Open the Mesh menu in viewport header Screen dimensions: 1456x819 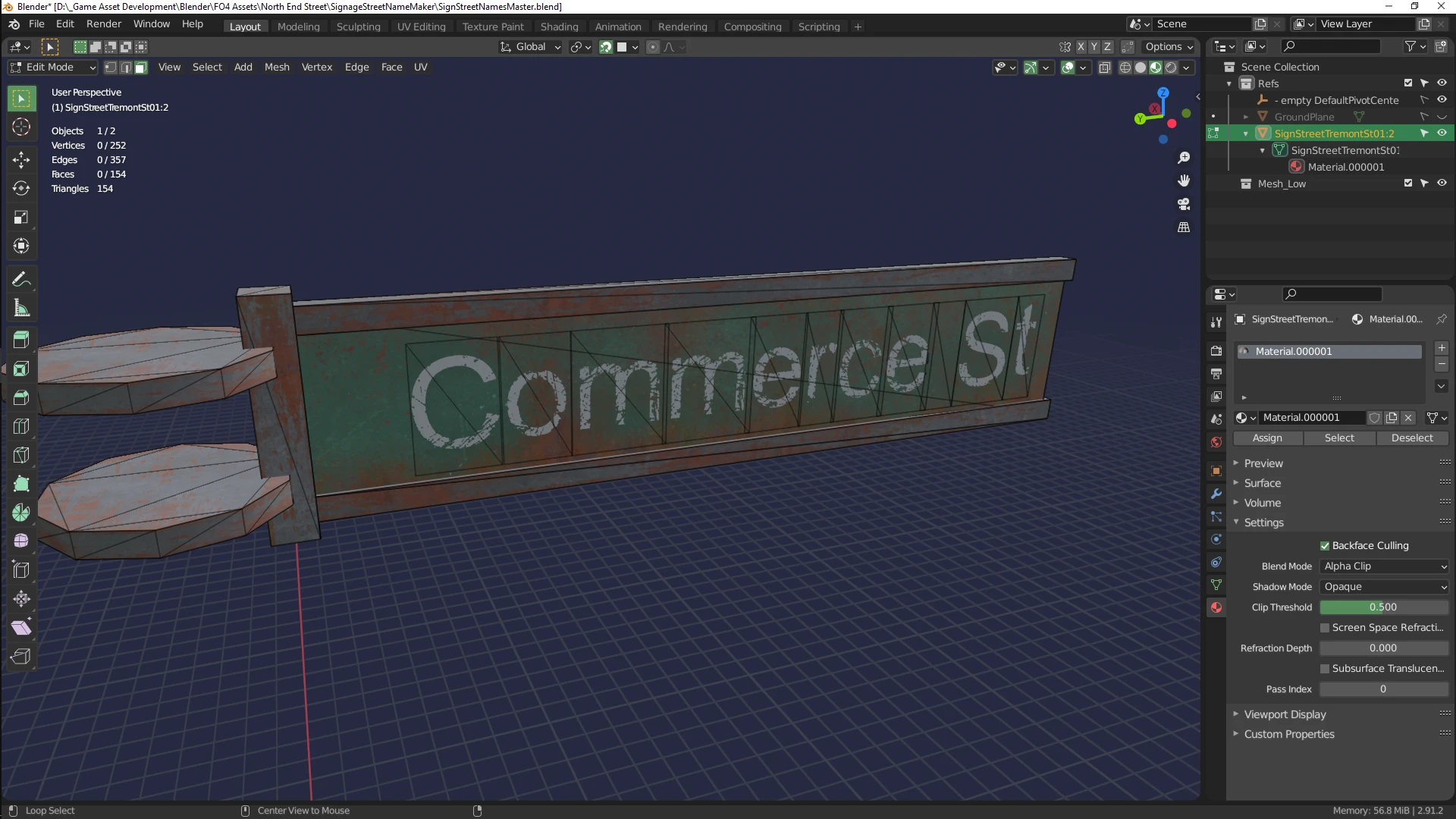tap(277, 67)
